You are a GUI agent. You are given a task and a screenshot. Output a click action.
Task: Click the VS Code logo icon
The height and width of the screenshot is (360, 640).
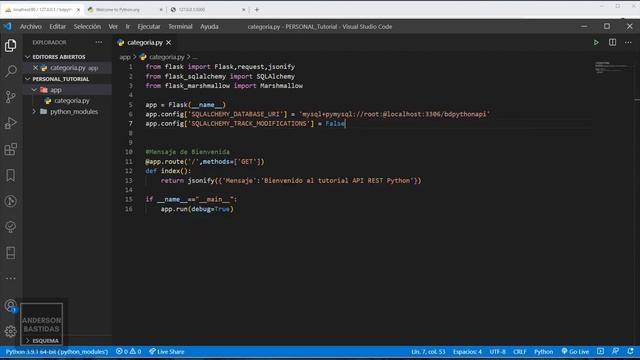pos(8,27)
